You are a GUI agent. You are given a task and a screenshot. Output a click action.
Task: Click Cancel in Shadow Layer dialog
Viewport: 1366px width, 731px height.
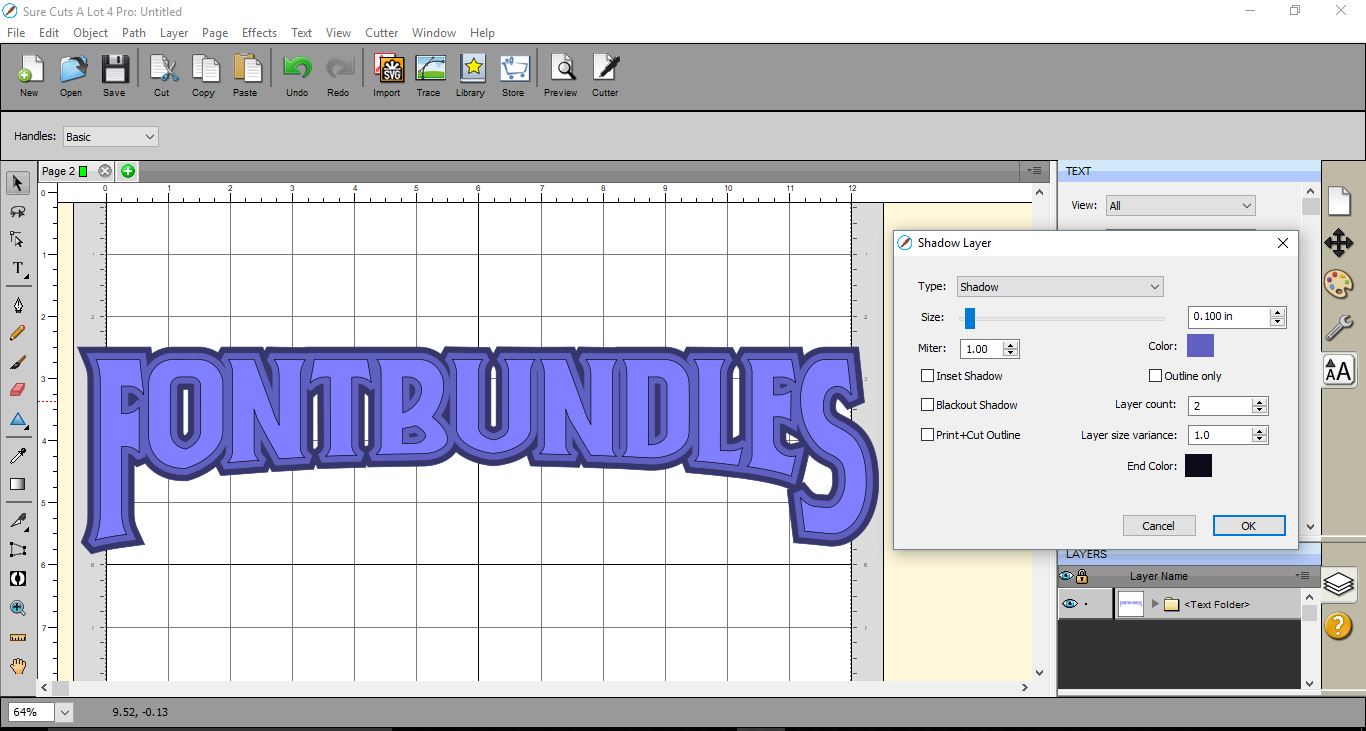(1158, 526)
